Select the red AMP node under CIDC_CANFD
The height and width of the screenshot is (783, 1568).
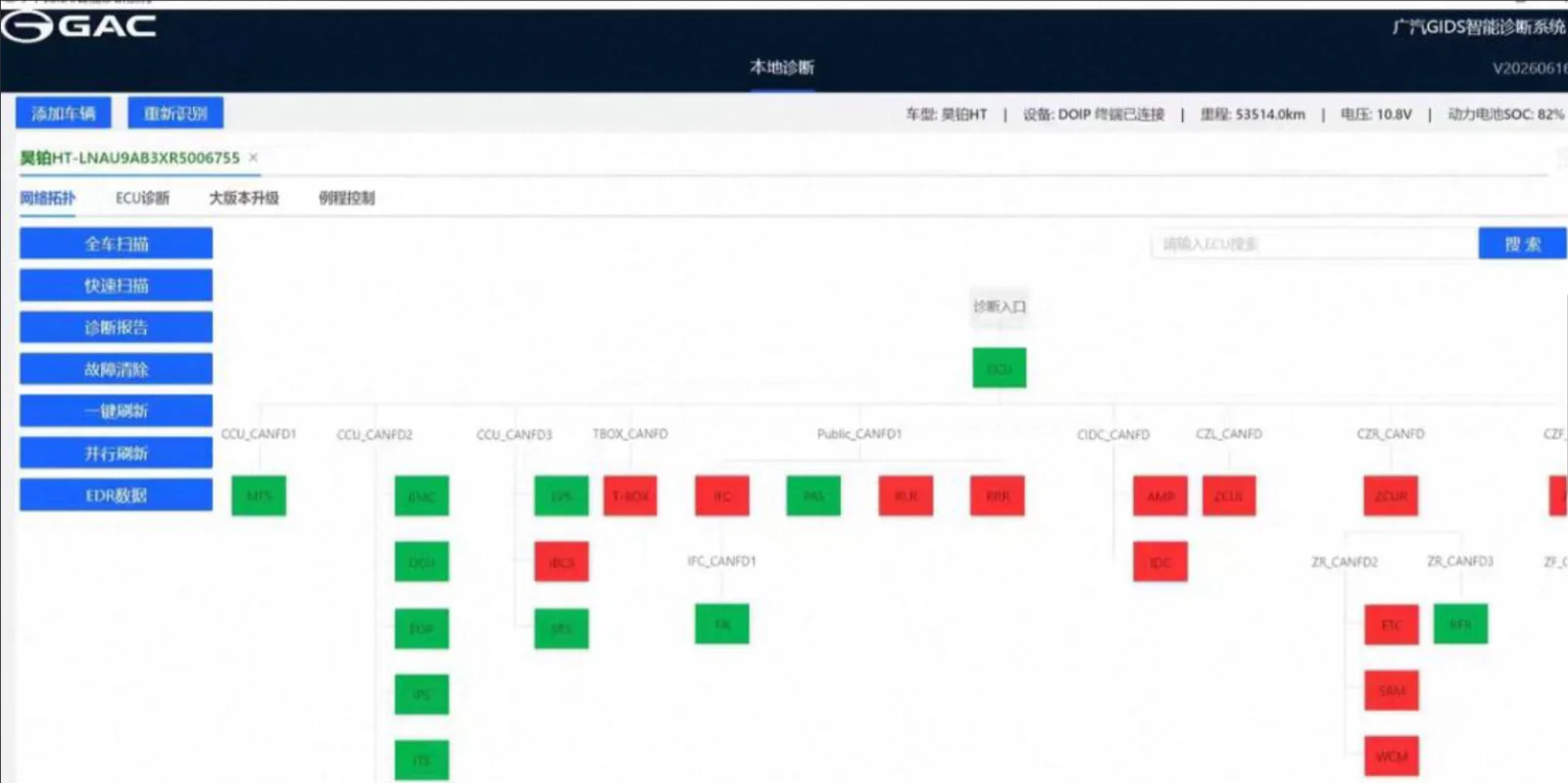pyautogui.click(x=1160, y=496)
